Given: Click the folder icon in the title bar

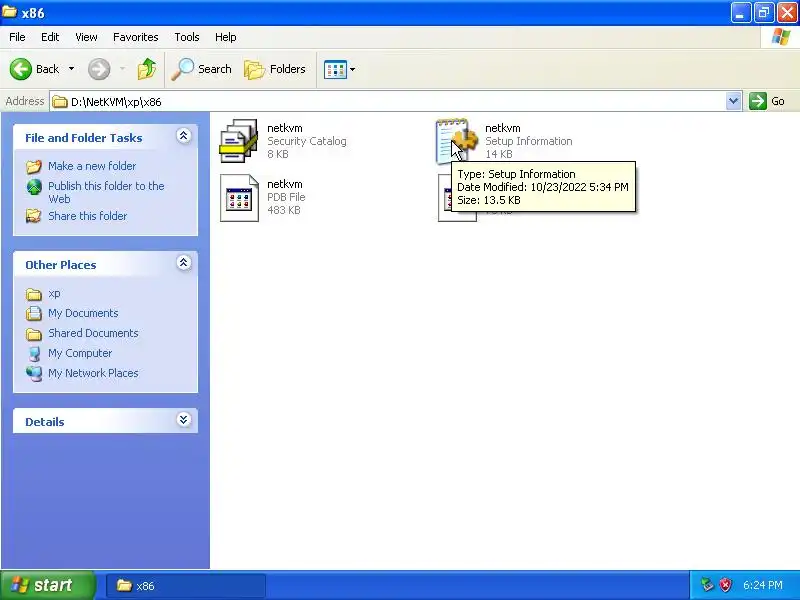Looking at the screenshot, I should tap(9, 11).
